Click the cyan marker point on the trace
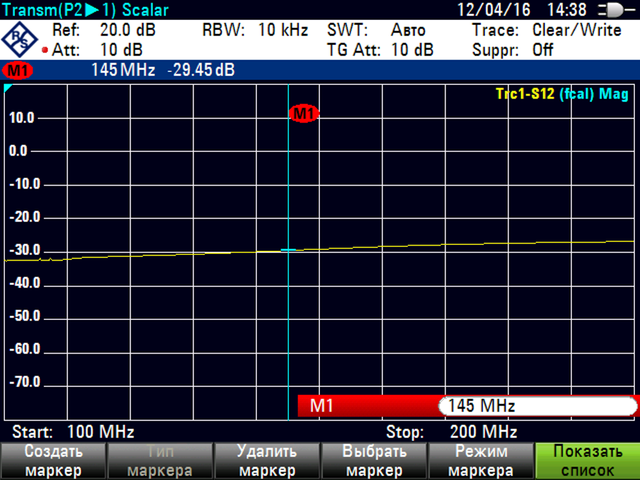The image size is (640, 480). point(288,250)
